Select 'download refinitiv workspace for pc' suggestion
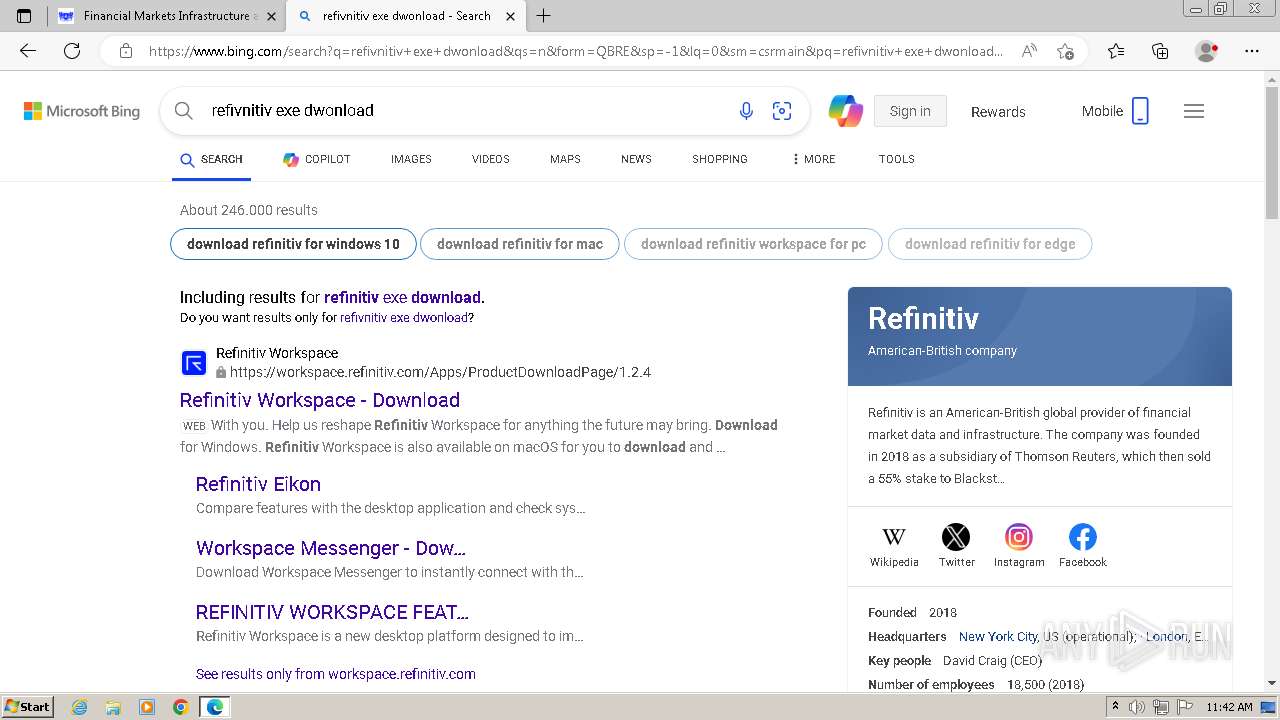Viewport: 1280px width, 720px height. click(x=753, y=244)
